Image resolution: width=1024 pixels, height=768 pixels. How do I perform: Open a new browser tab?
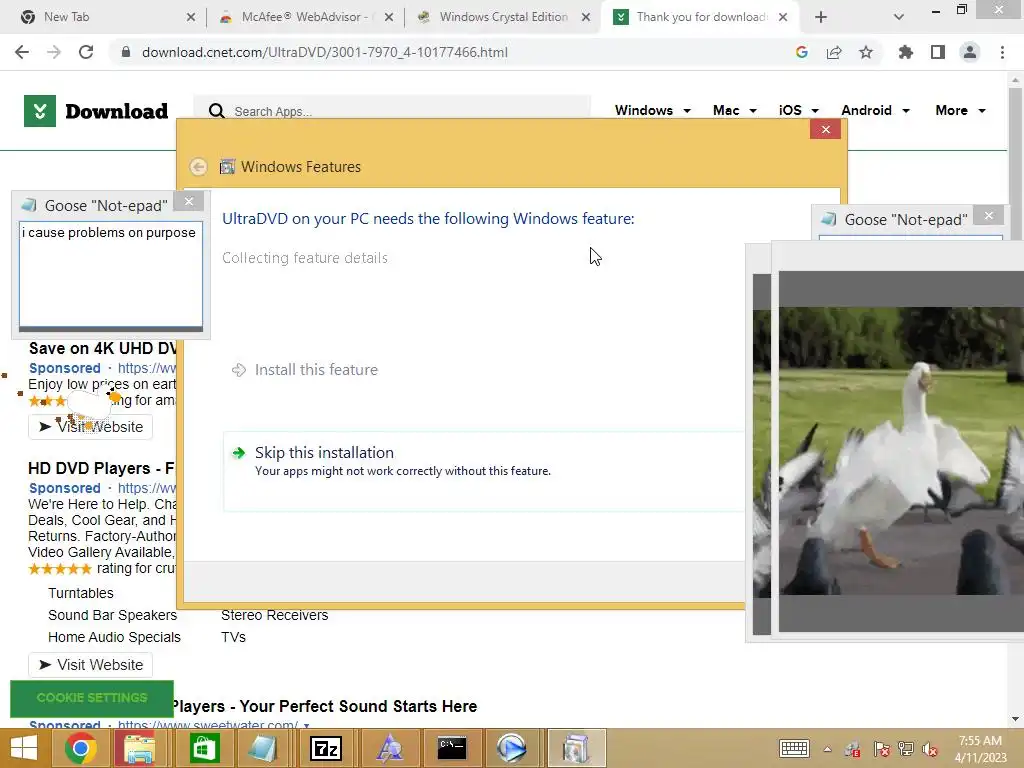(x=821, y=17)
